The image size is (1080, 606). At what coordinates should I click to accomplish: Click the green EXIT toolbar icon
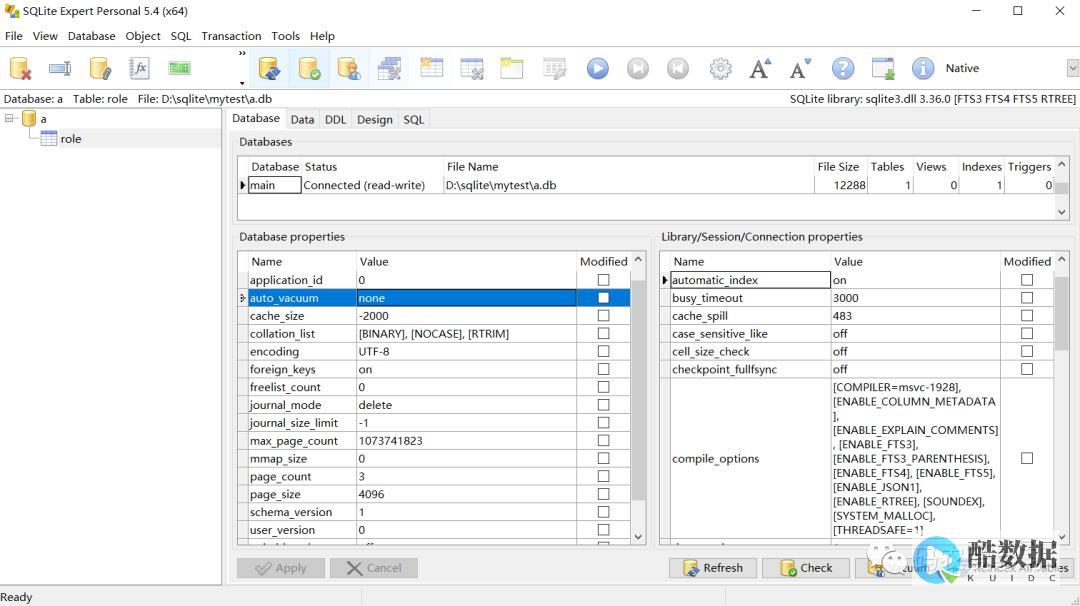point(179,67)
